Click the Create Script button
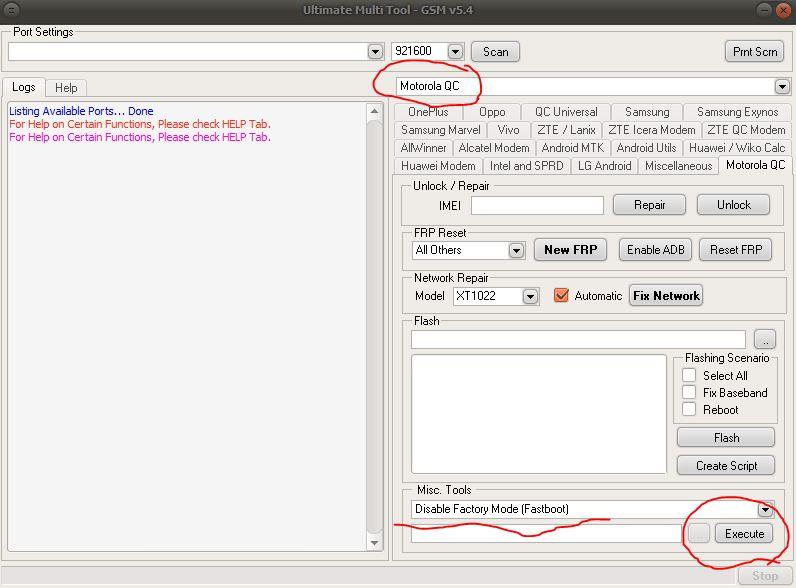The height and width of the screenshot is (588, 796). [x=726, y=466]
